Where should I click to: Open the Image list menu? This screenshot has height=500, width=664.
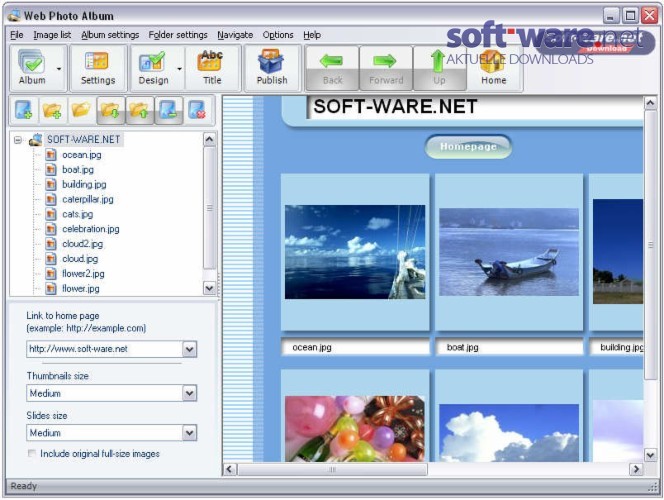click(52, 35)
